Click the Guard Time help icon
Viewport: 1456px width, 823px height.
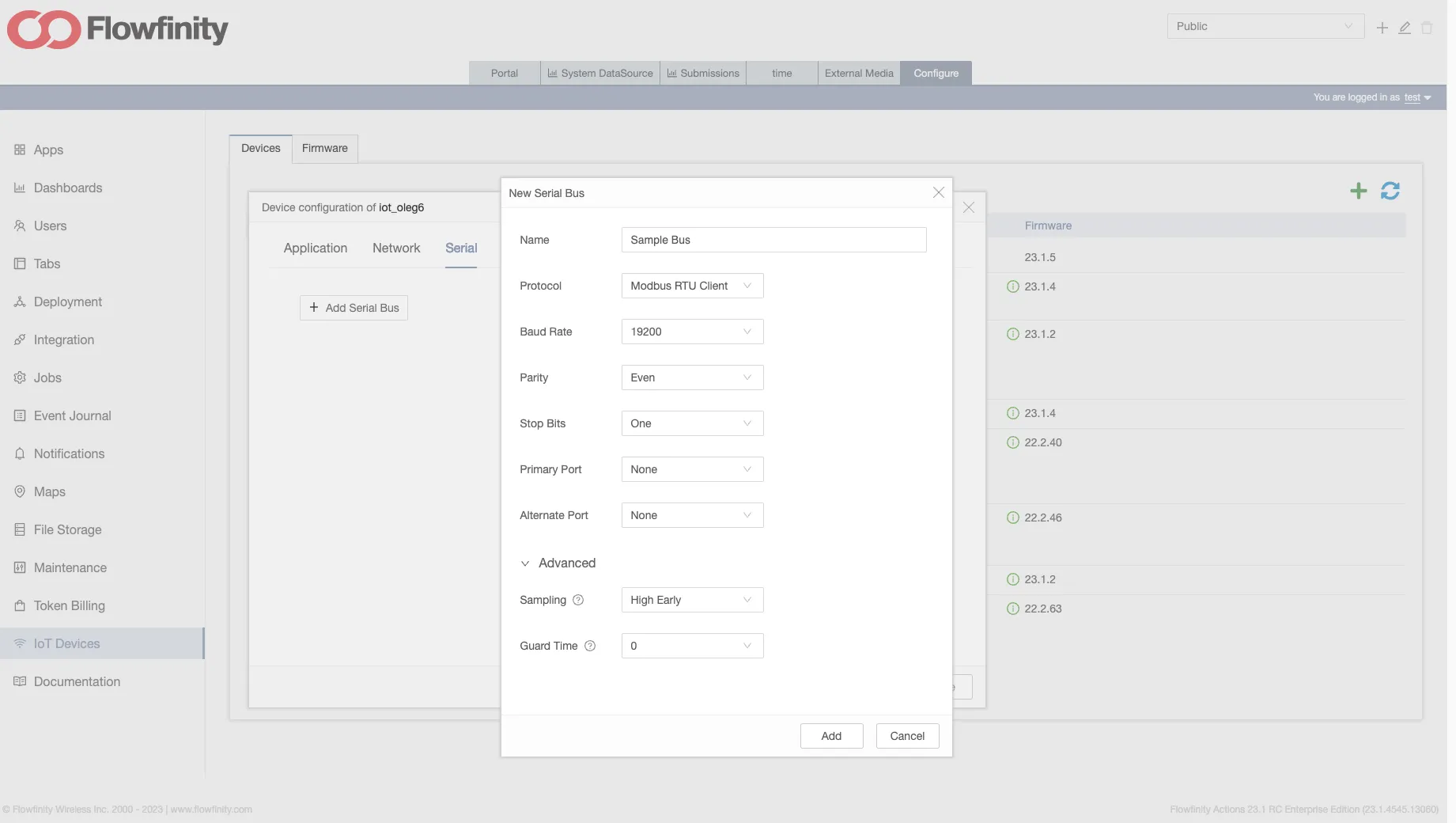590,646
